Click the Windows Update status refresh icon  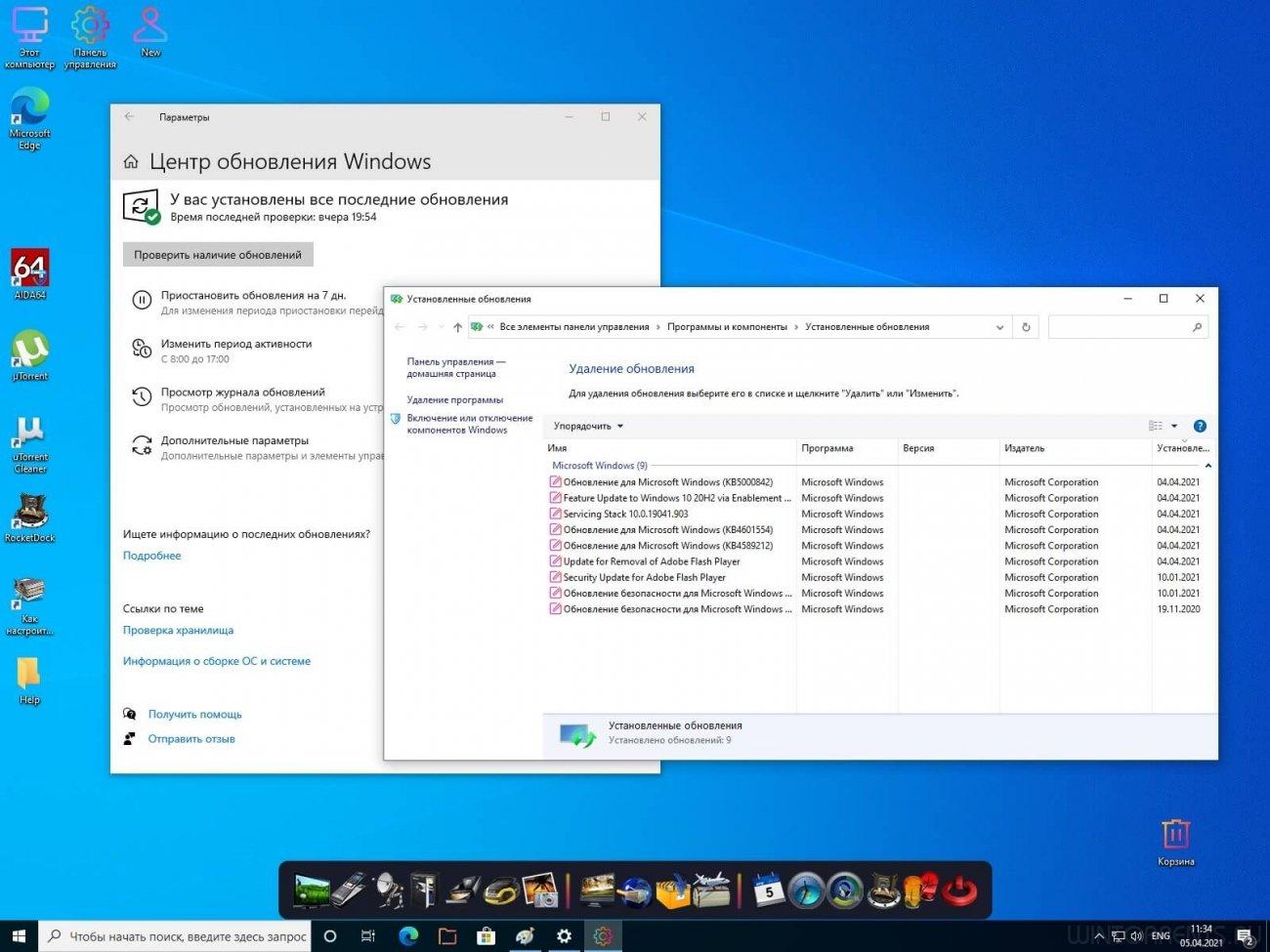click(141, 206)
